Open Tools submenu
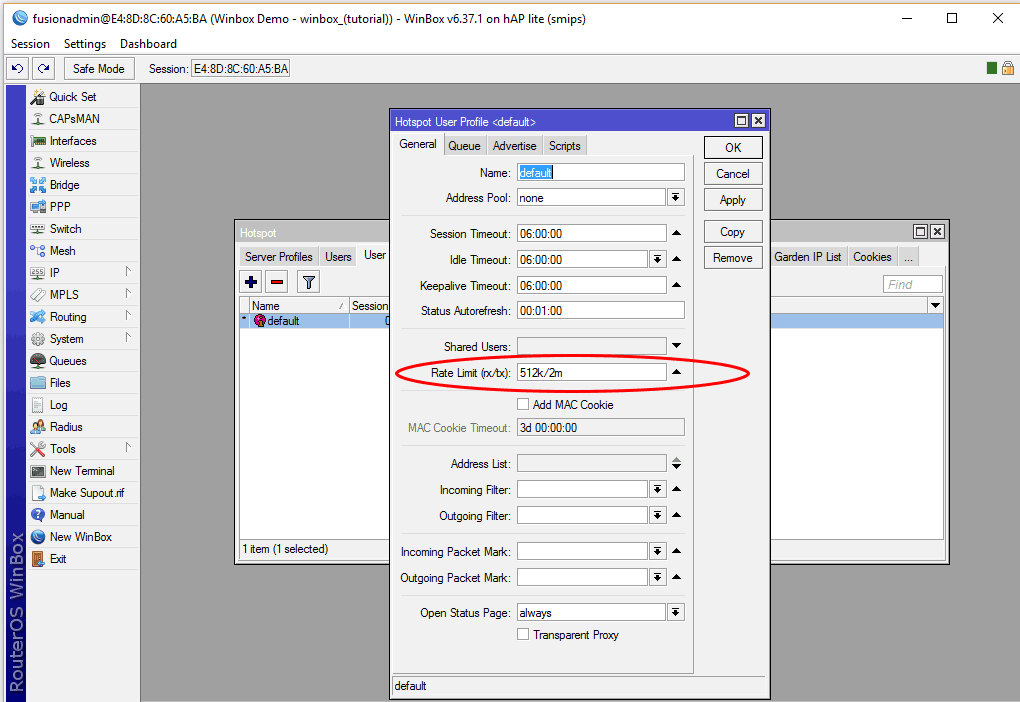This screenshot has width=1020, height=702. pyautogui.click(x=83, y=449)
